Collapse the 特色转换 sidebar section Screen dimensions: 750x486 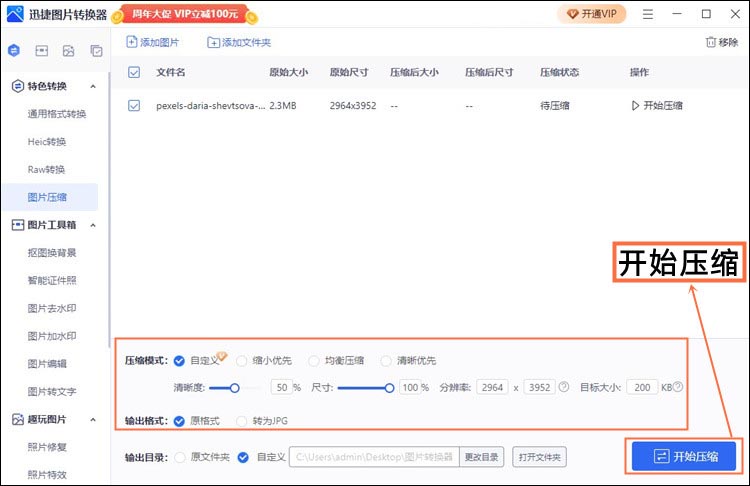(93, 86)
